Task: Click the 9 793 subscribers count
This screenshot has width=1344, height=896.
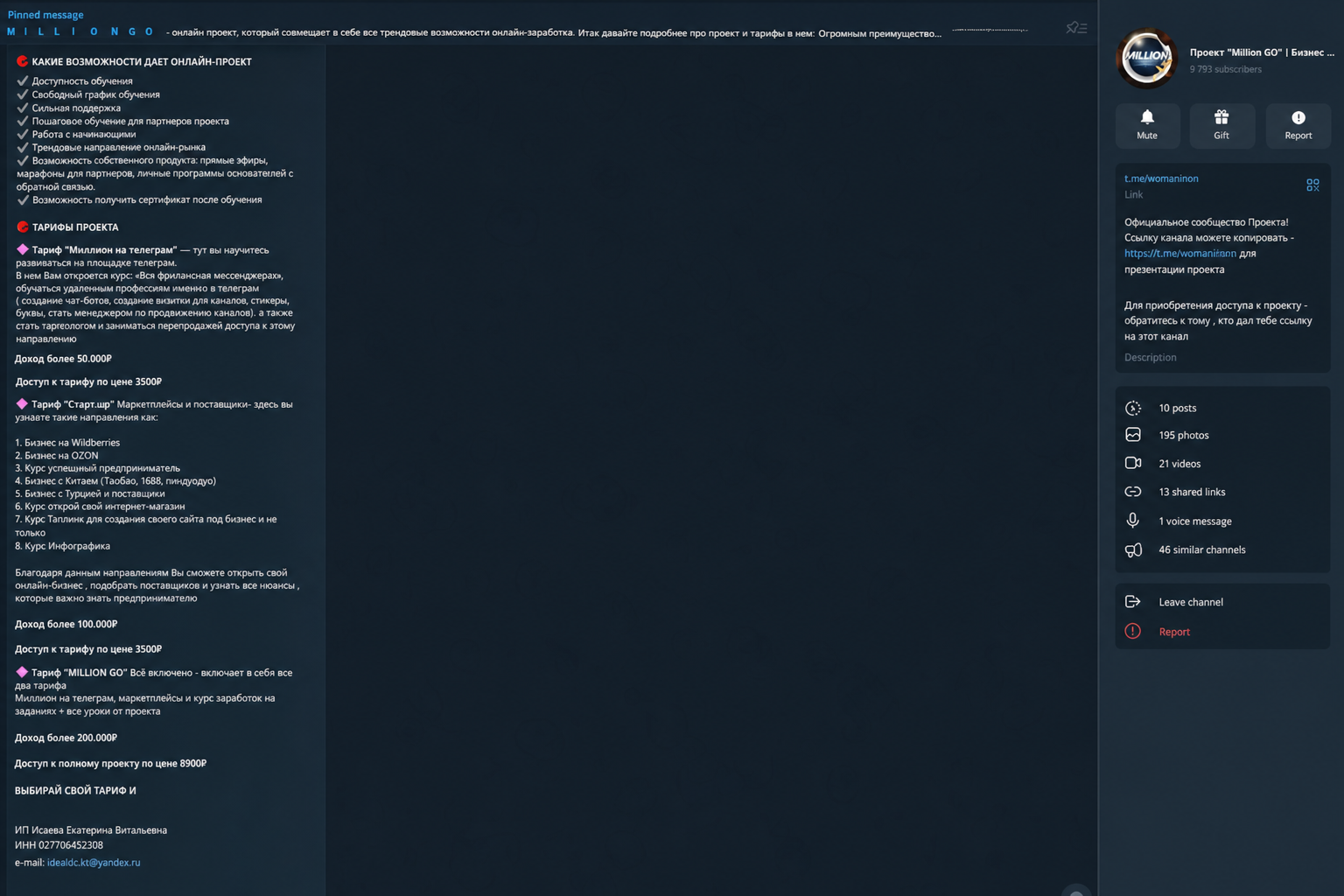Action: pos(1226,69)
